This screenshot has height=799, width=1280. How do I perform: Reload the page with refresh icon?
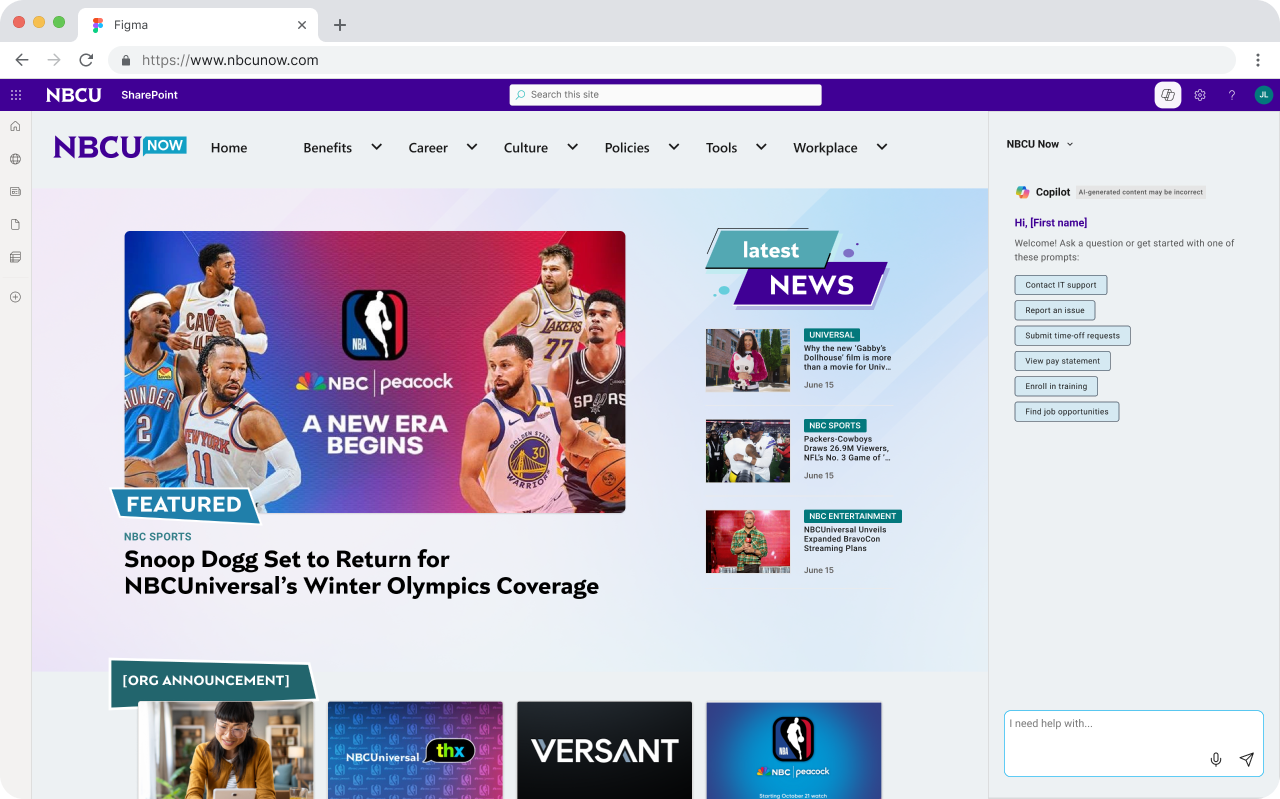pyautogui.click(x=86, y=60)
